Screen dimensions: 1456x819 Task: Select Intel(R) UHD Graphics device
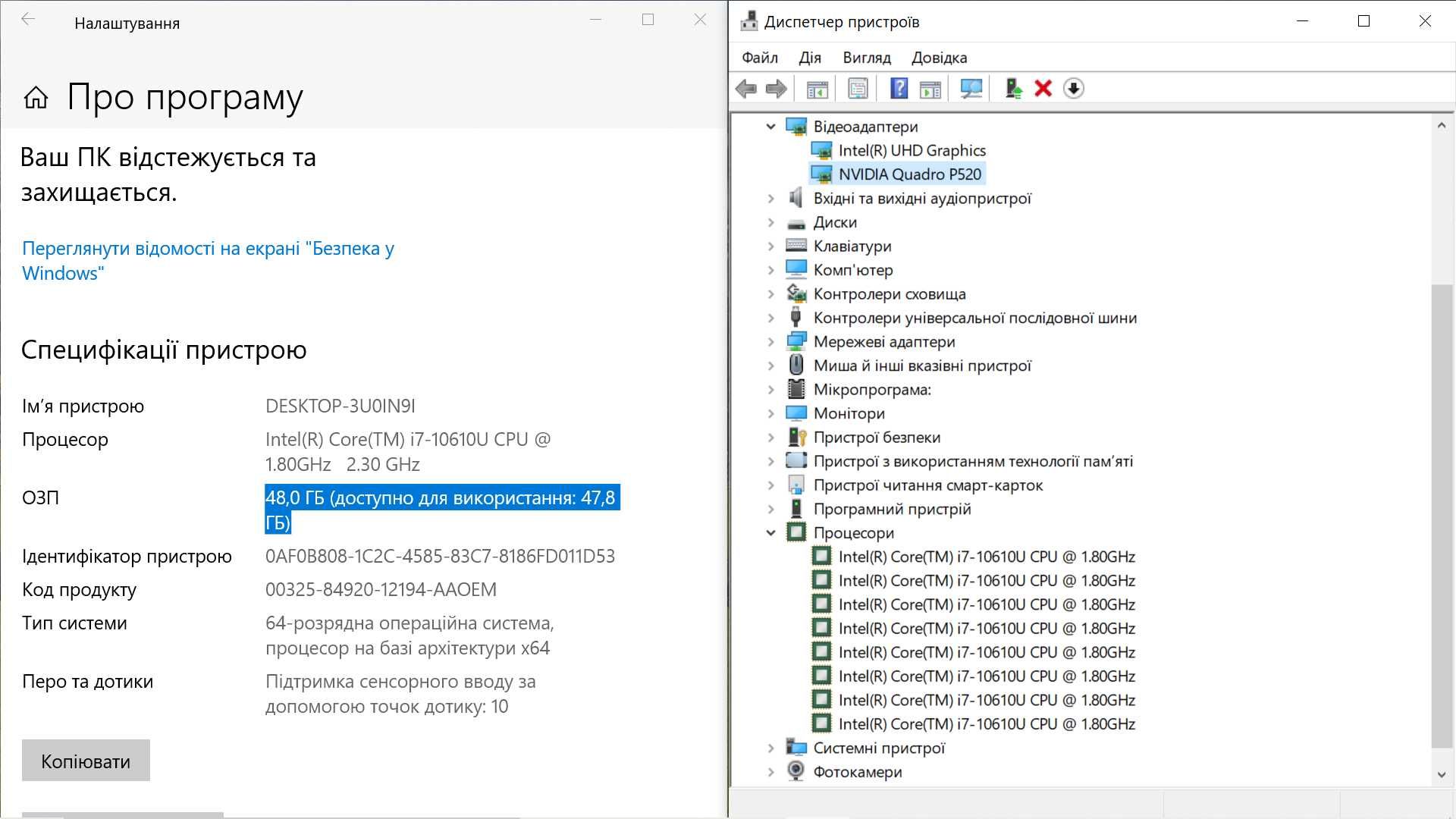click(x=912, y=150)
